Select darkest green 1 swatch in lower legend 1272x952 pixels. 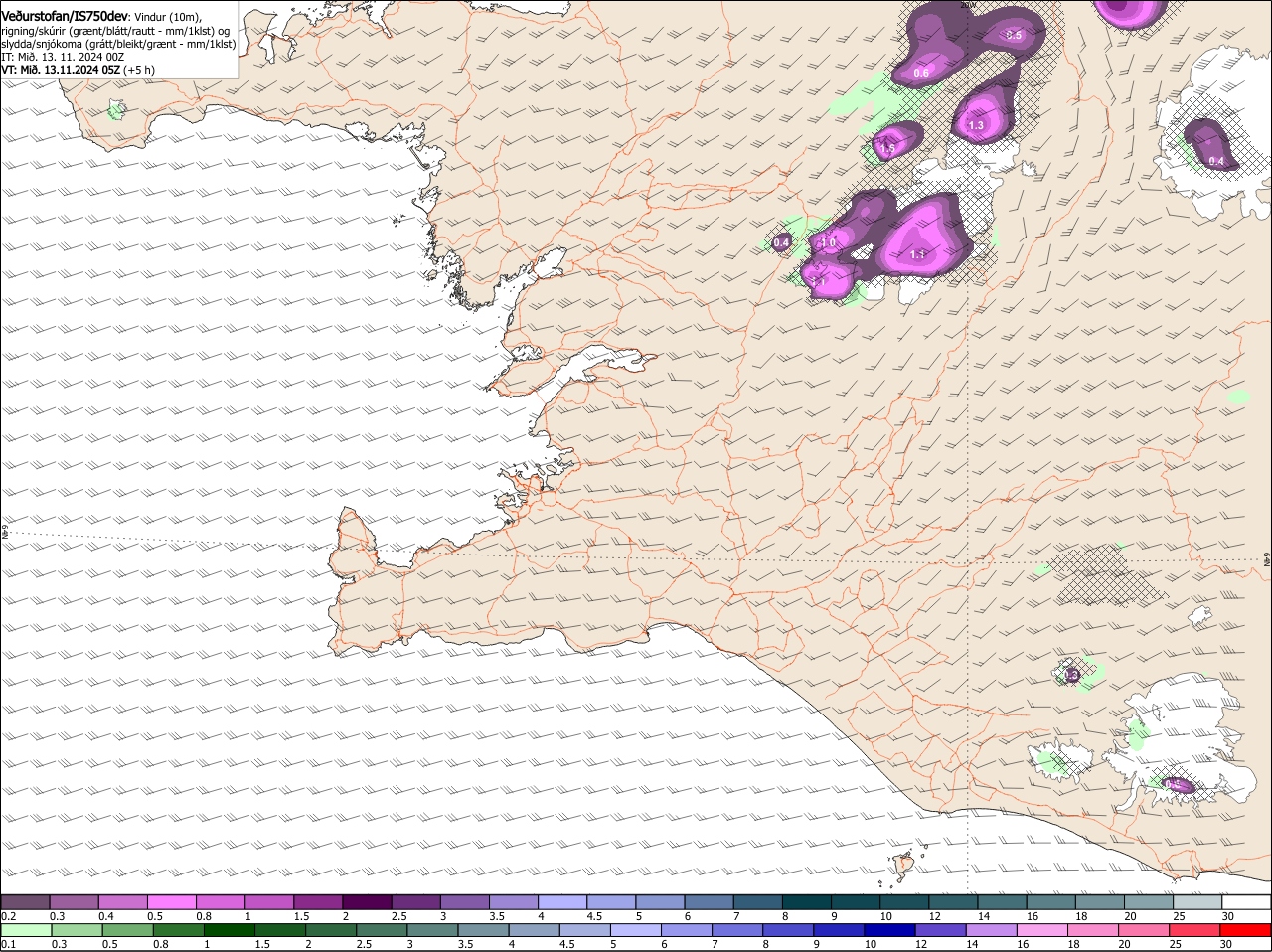[229, 930]
